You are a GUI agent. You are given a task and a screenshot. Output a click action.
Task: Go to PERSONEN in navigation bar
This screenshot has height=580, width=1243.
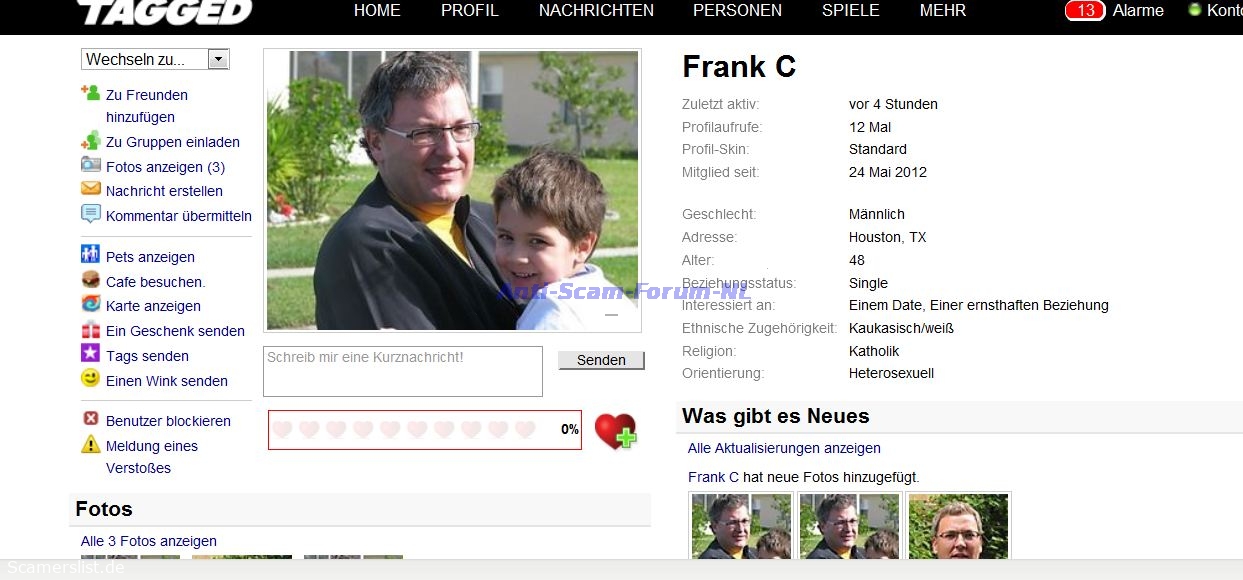[x=737, y=10]
